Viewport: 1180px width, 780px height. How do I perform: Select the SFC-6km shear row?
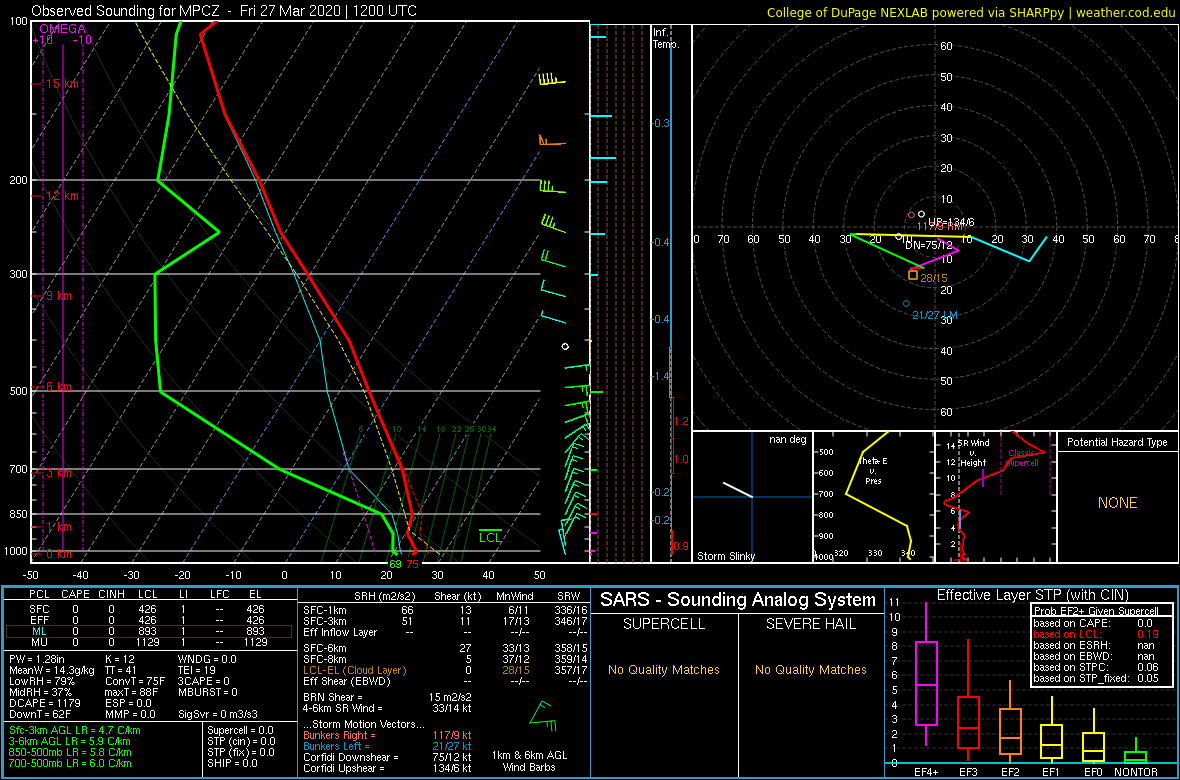[443, 647]
